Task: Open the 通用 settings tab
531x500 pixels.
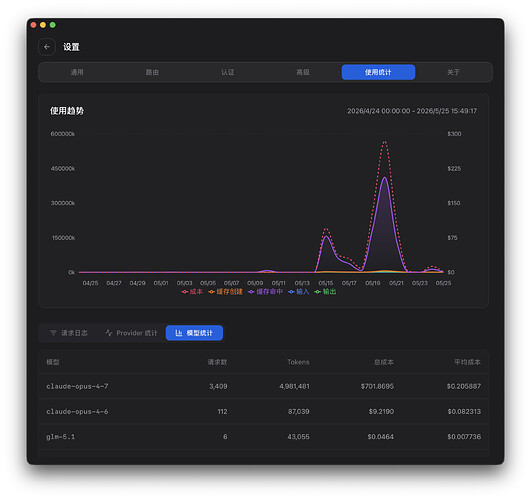Action: 77,72
